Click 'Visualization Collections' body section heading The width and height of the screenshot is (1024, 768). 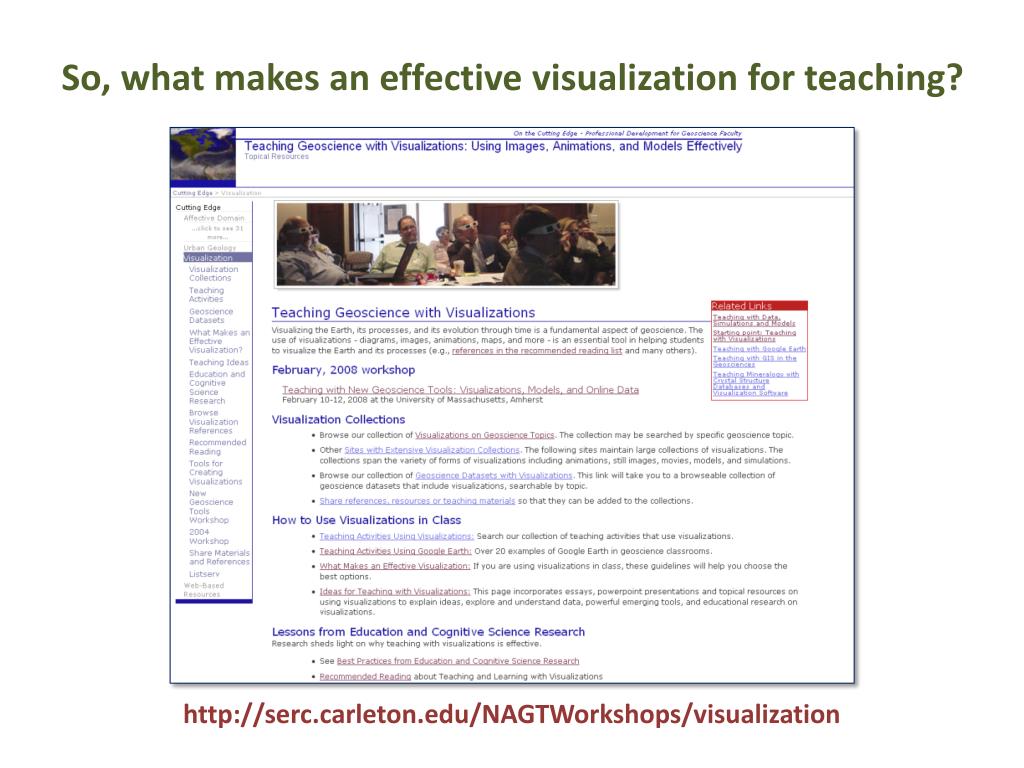[338, 419]
